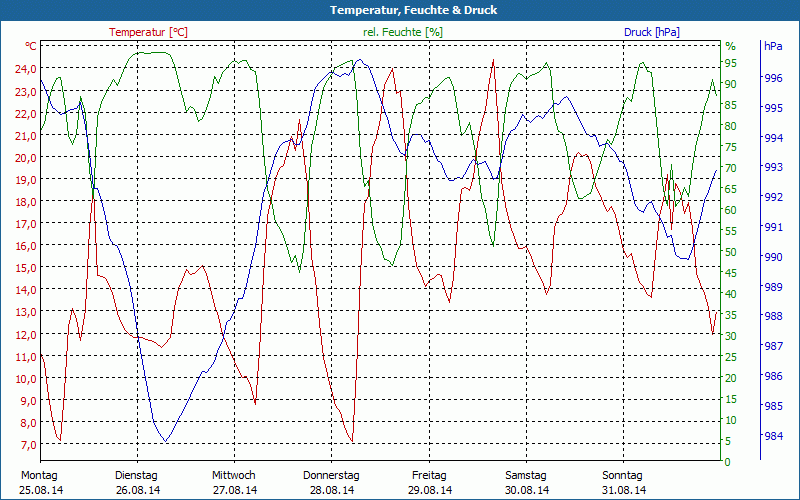The height and width of the screenshot is (500, 800).
Task: Click the date '26.08.14'
Action: pyautogui.click(x=138, y=490)
